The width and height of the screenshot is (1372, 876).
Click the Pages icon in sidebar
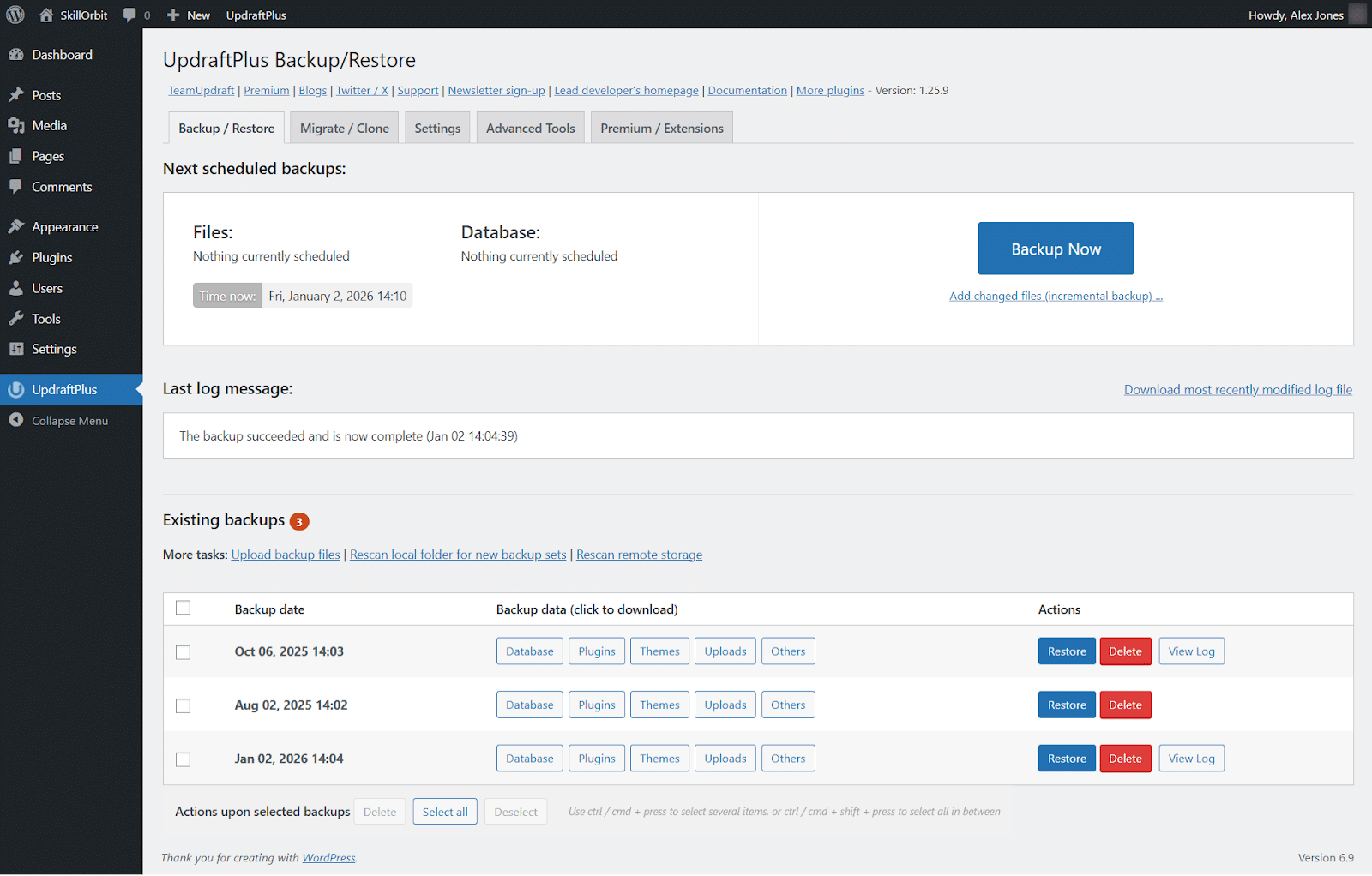coord(16,156)
